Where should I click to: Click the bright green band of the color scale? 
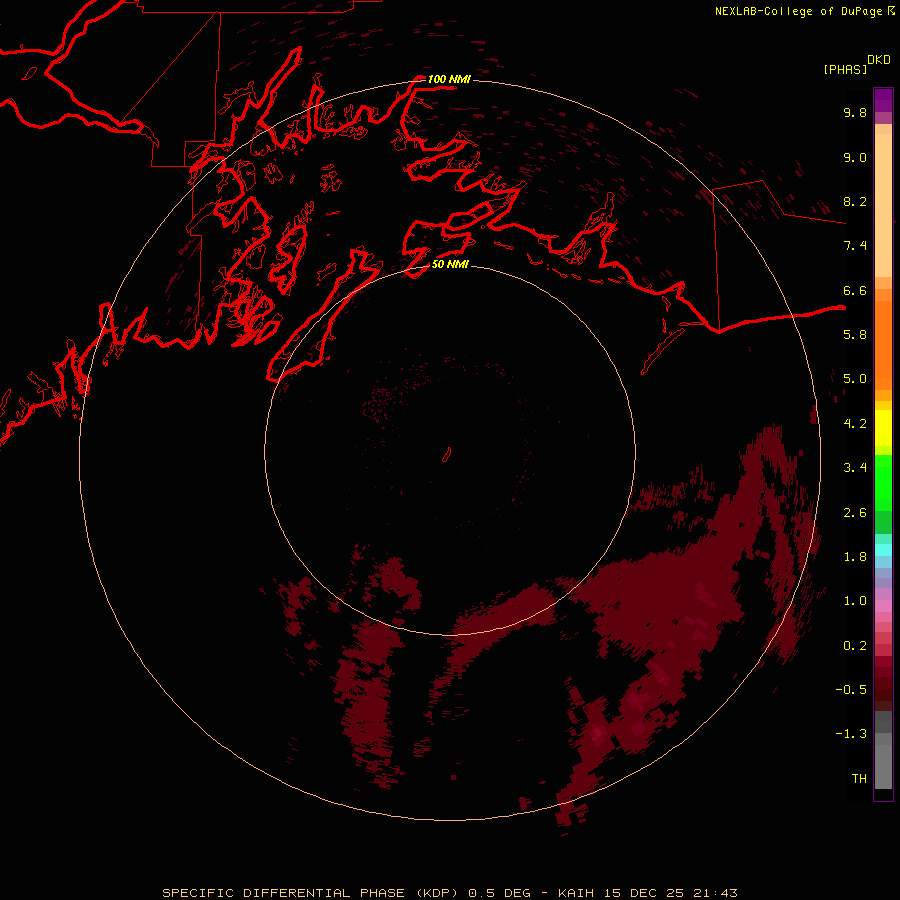tap(883, 483)
